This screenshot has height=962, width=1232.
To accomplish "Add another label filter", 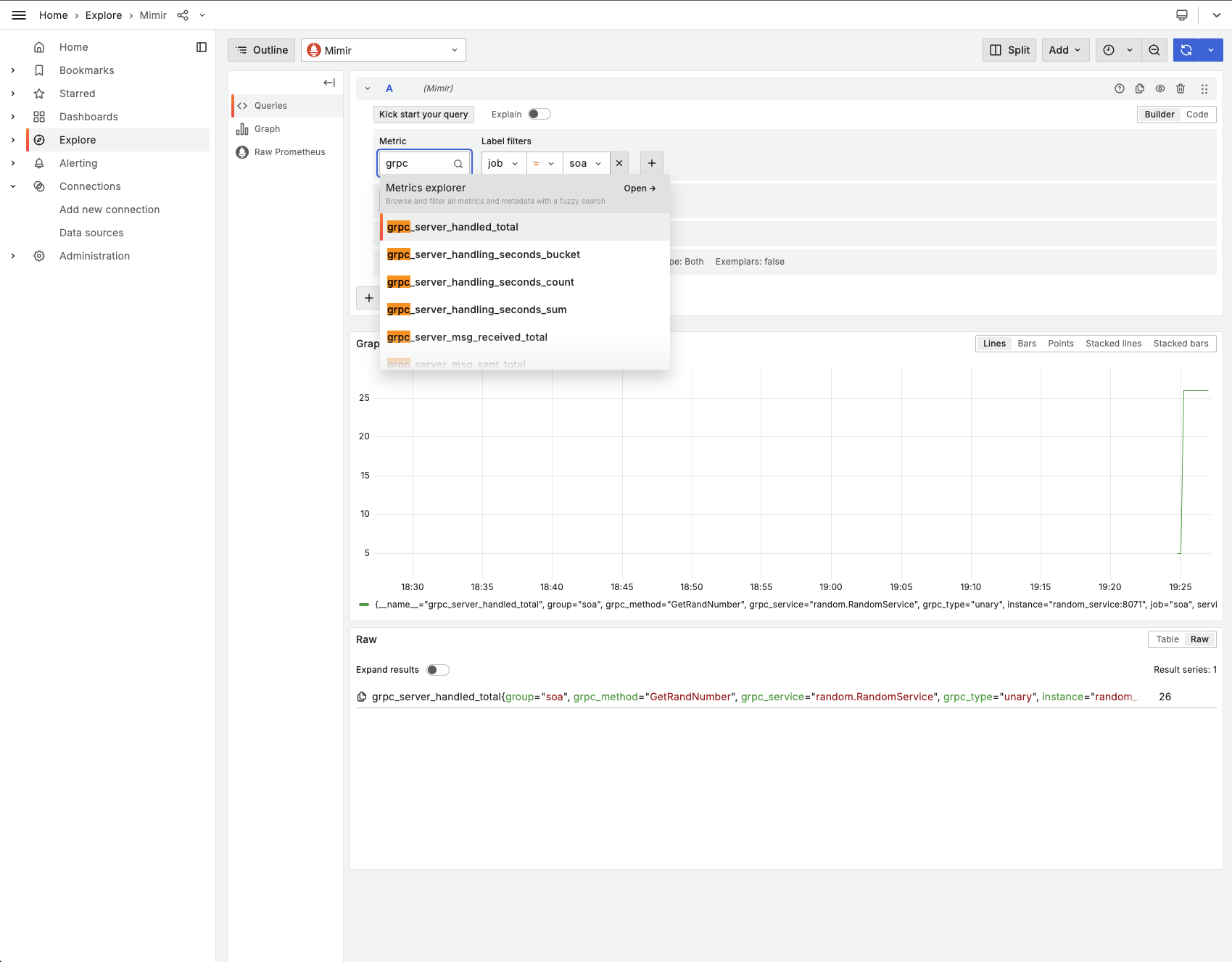I will tap(652, 163).
